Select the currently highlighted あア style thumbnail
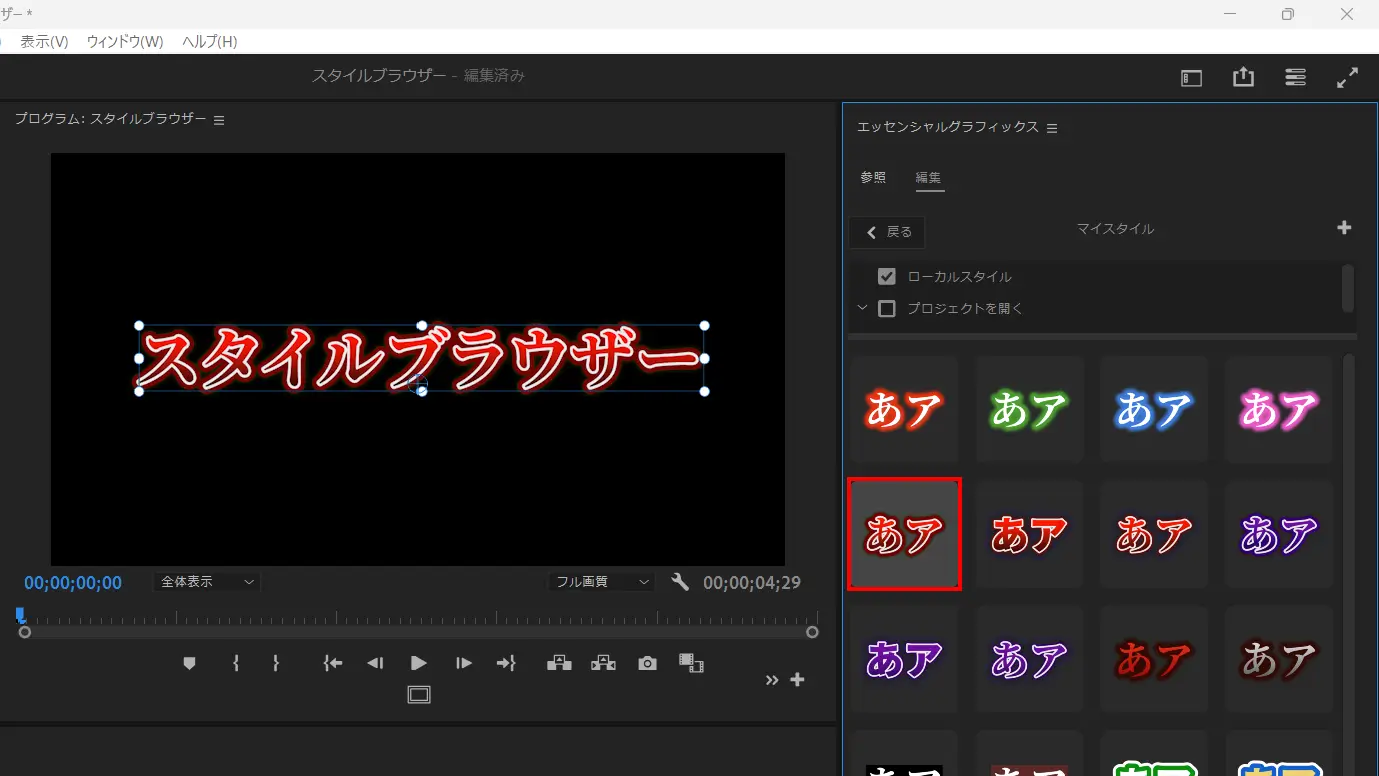The height and width of the screenshot is (776, 1379). (x=904, y=534)
